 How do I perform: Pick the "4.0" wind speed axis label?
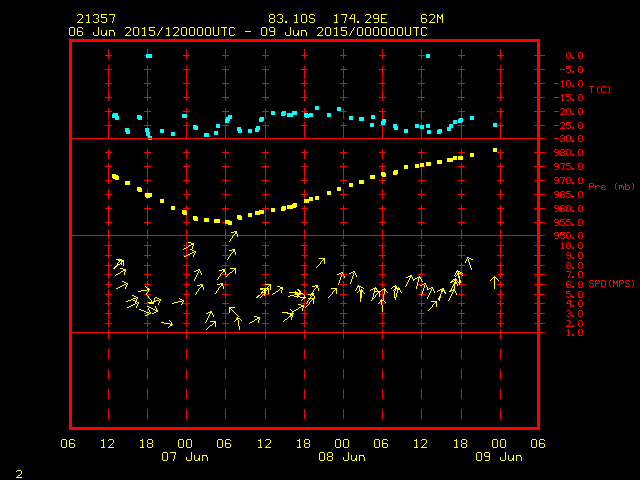pyautogui.click(x=574, y=304)
